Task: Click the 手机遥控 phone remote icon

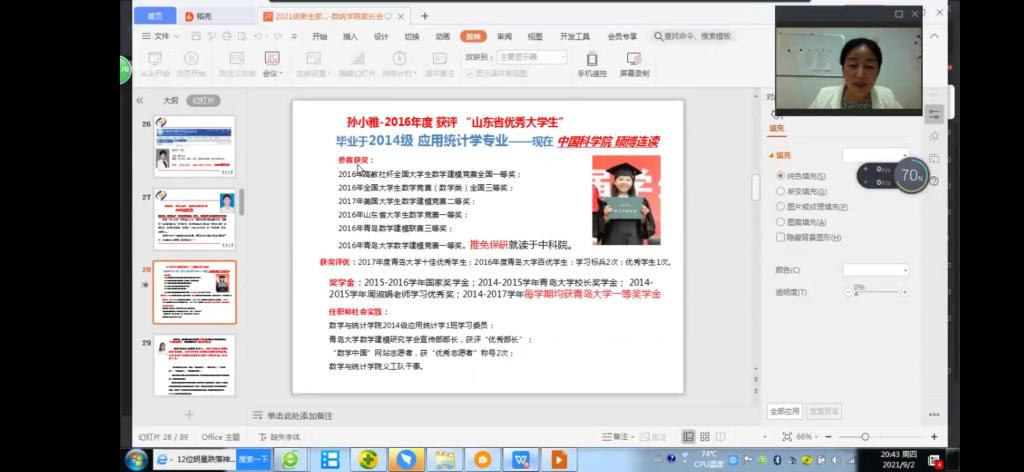Action: 592,59
